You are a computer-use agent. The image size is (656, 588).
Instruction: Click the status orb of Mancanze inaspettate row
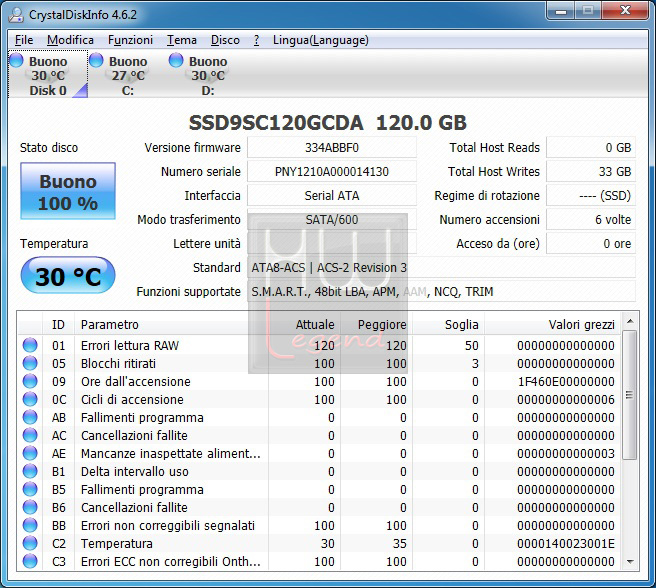[x=30, y=453]
